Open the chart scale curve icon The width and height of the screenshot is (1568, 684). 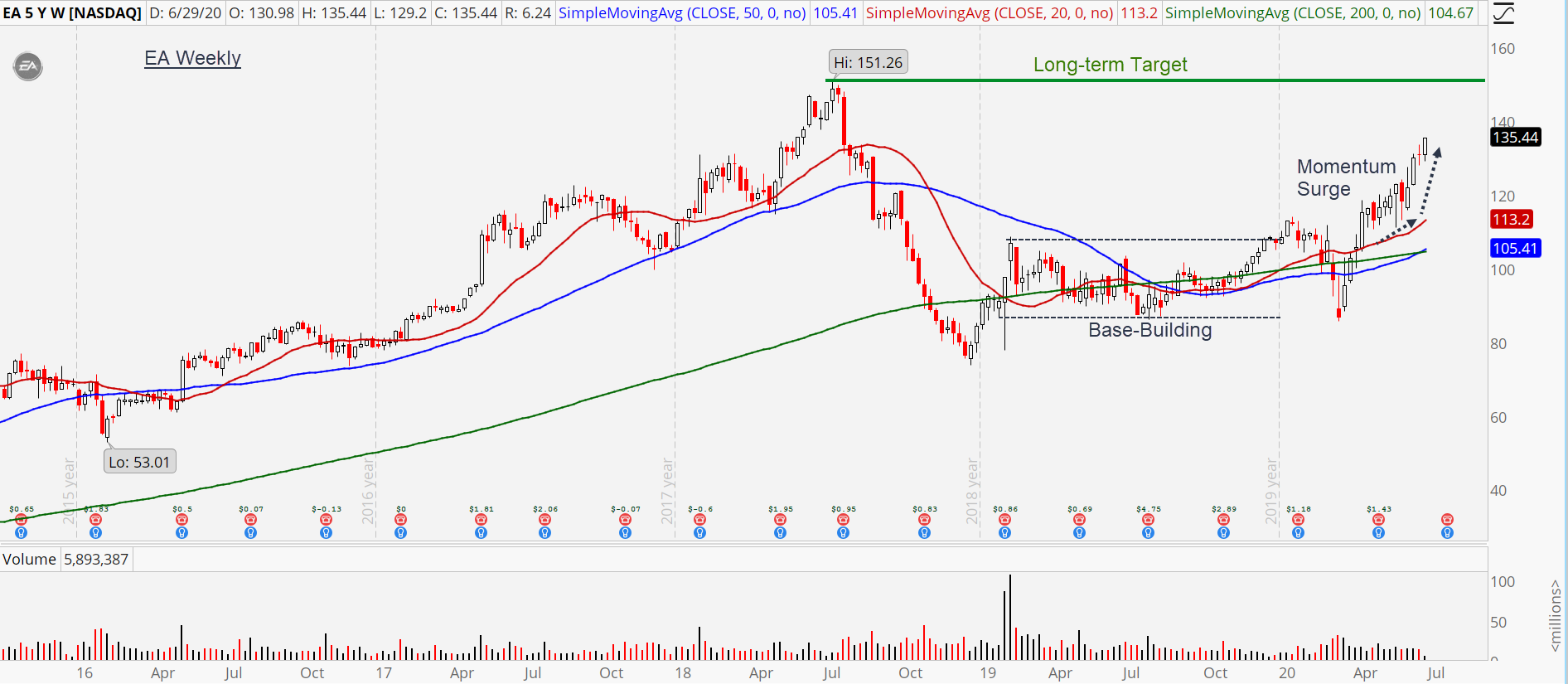(1503, 13)
